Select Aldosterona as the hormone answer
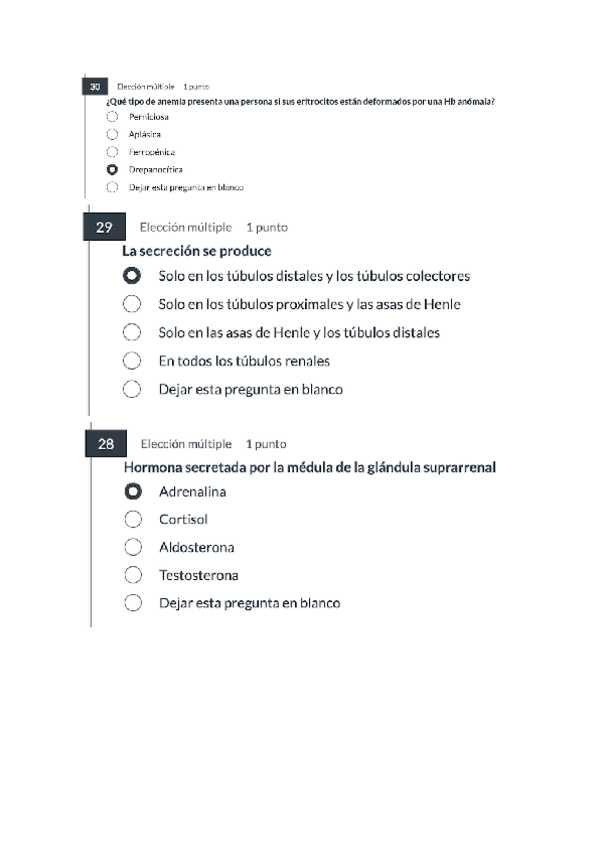The height and width of the screenshot is (848, 600). (131, 547)
